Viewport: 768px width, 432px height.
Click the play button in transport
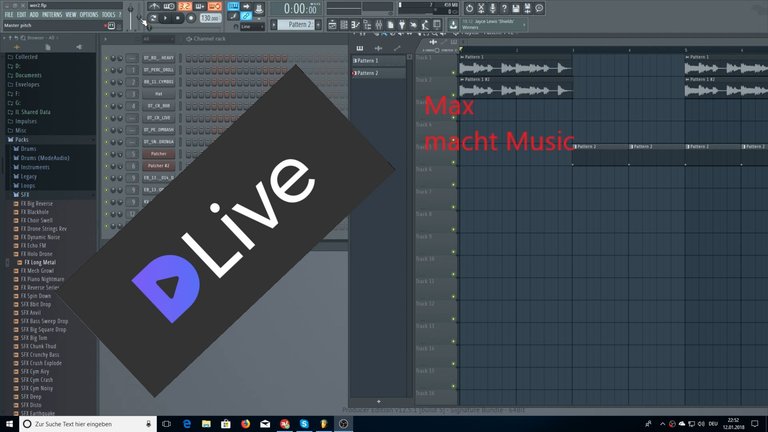[166, 19]
